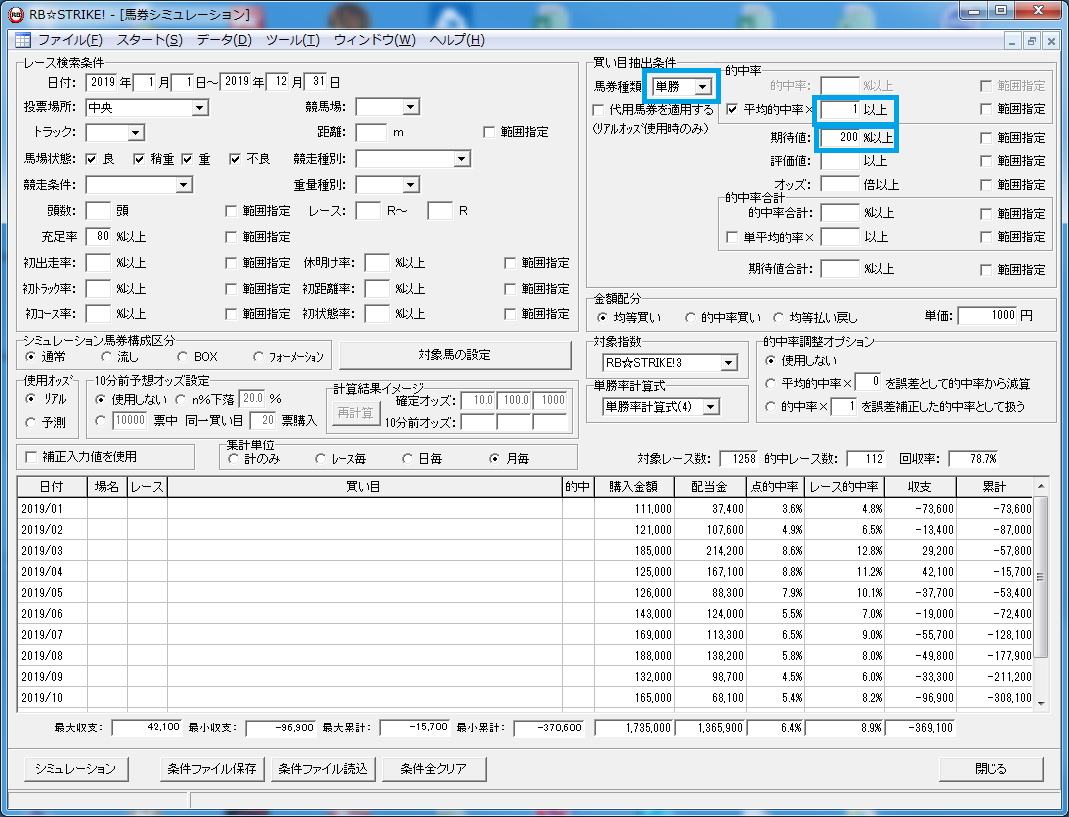Uncheck the 平均的中率× checkbox
Screen dimensions: 1069x817
(x=732, y=109)
